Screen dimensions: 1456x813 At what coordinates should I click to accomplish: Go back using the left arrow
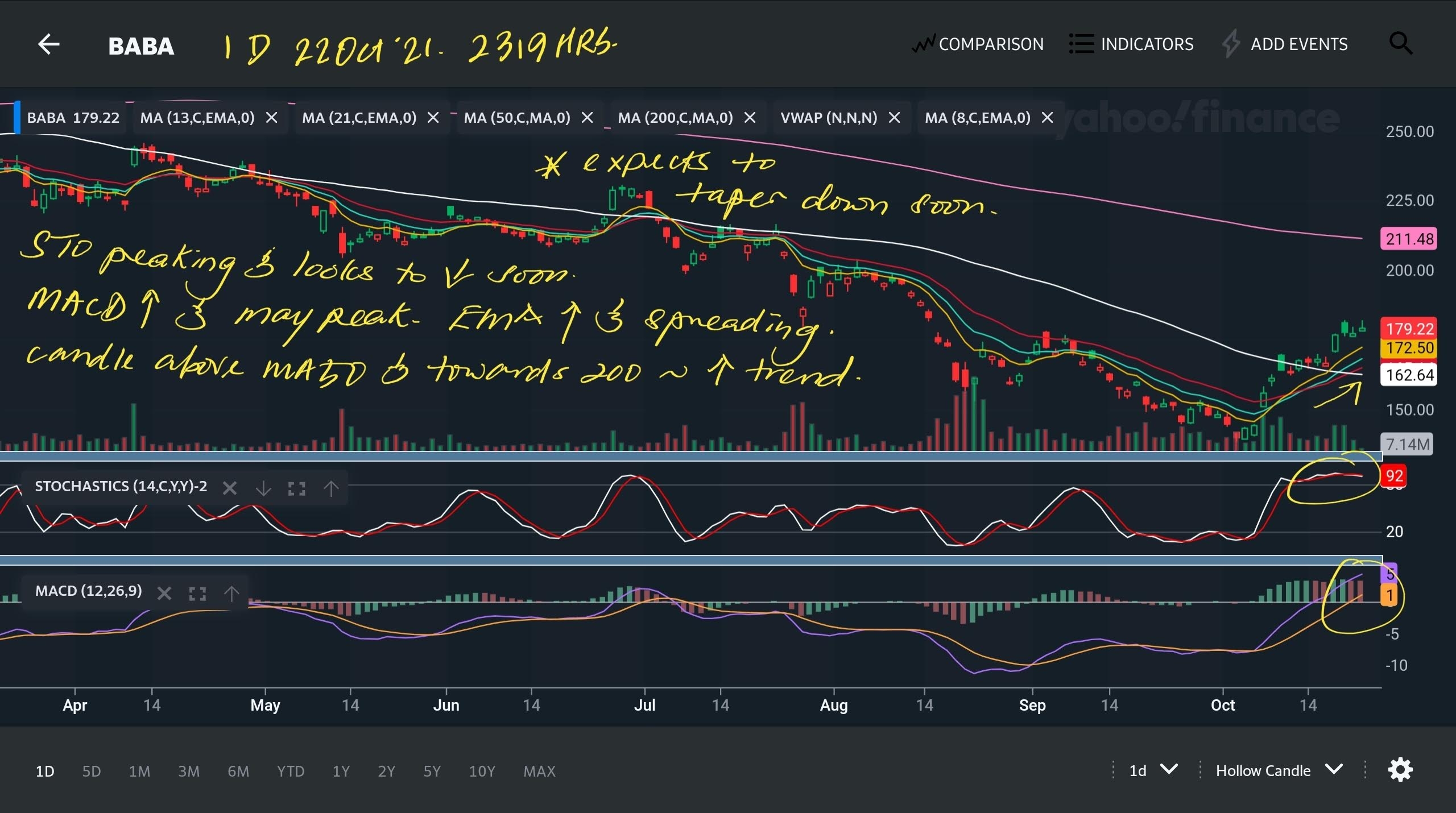(x=48, y=44)
